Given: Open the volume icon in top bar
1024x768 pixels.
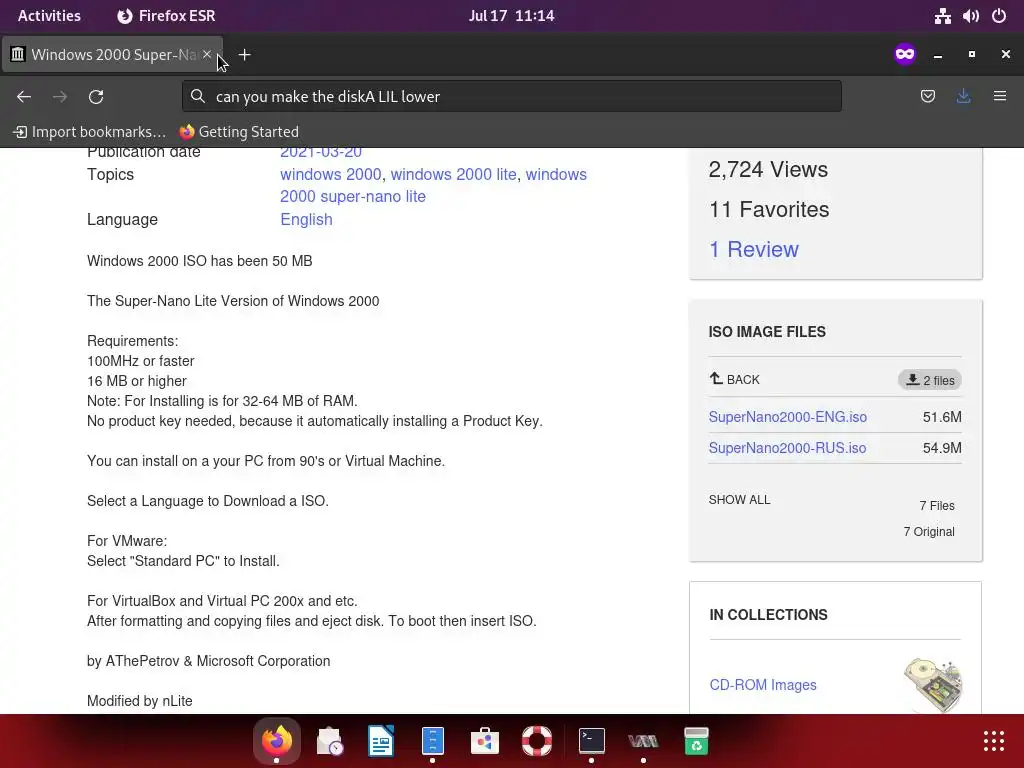Looking at the screenshot, I should point(970,16).
